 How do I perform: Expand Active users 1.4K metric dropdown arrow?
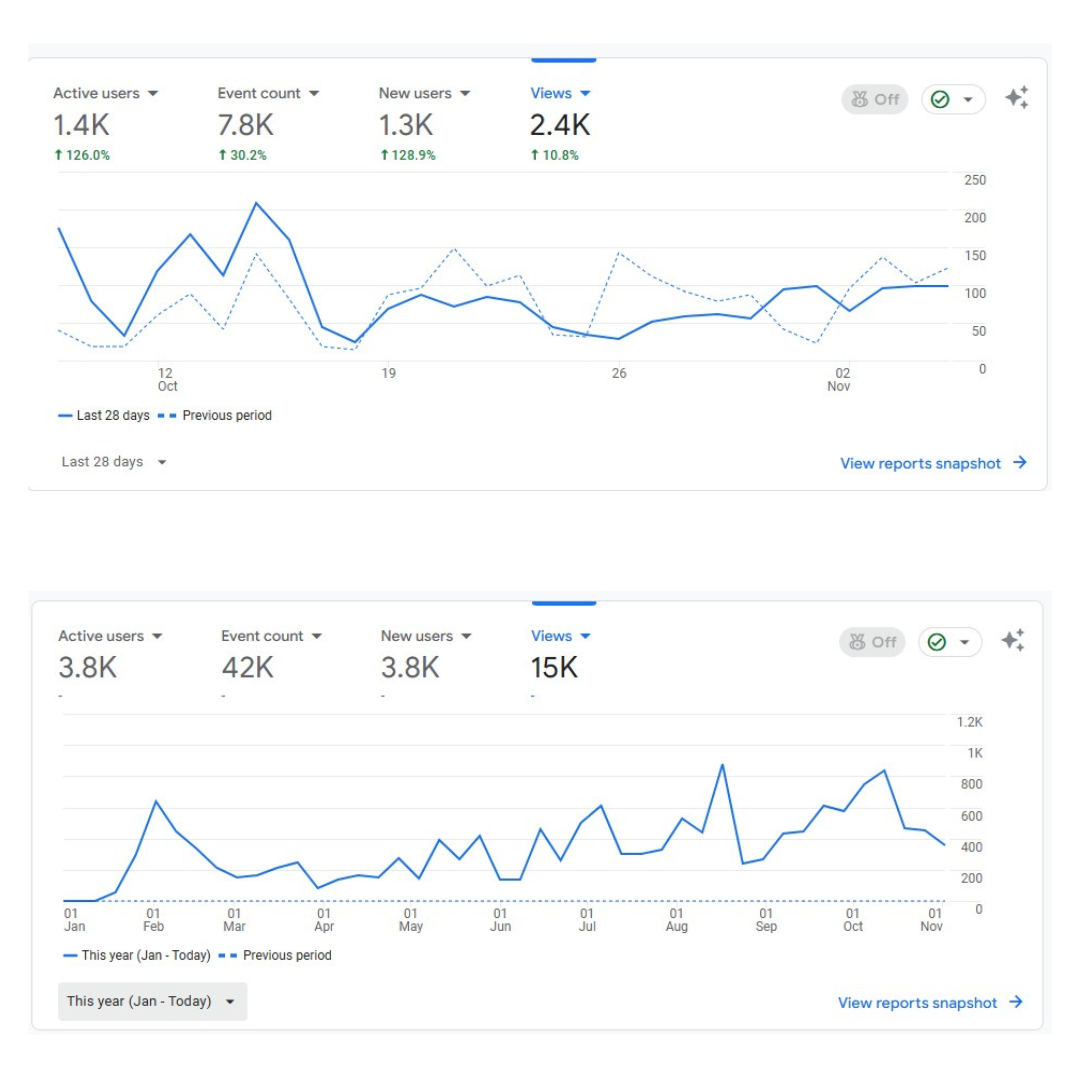click(153, 93)
